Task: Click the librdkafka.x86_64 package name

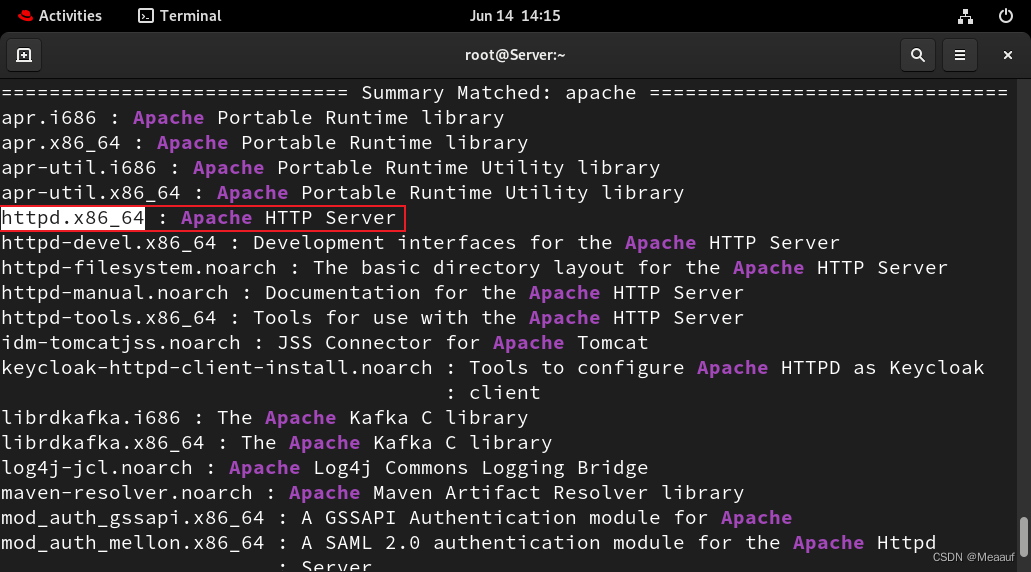Action: point(103,442)
